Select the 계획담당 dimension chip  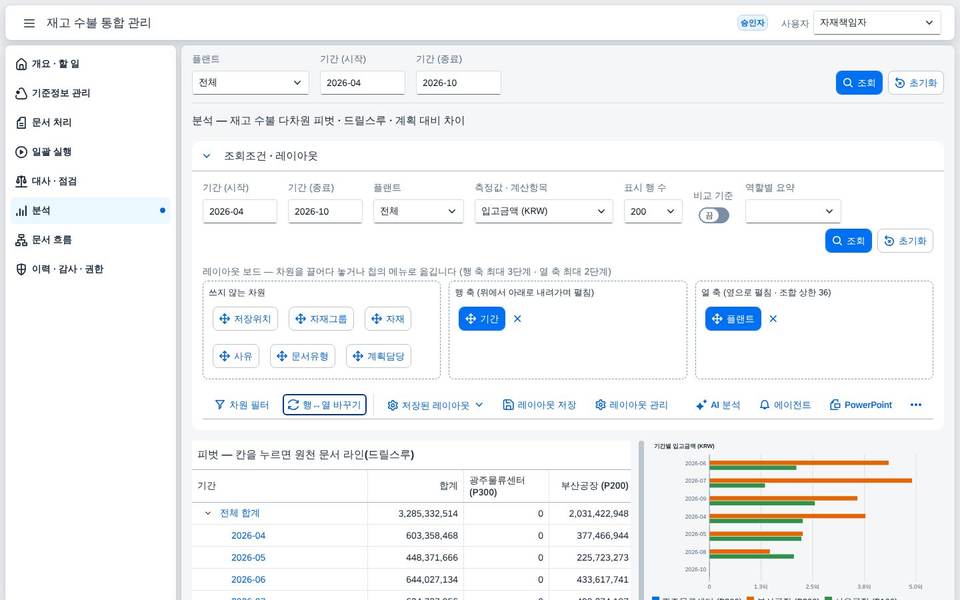pos(378,356)
